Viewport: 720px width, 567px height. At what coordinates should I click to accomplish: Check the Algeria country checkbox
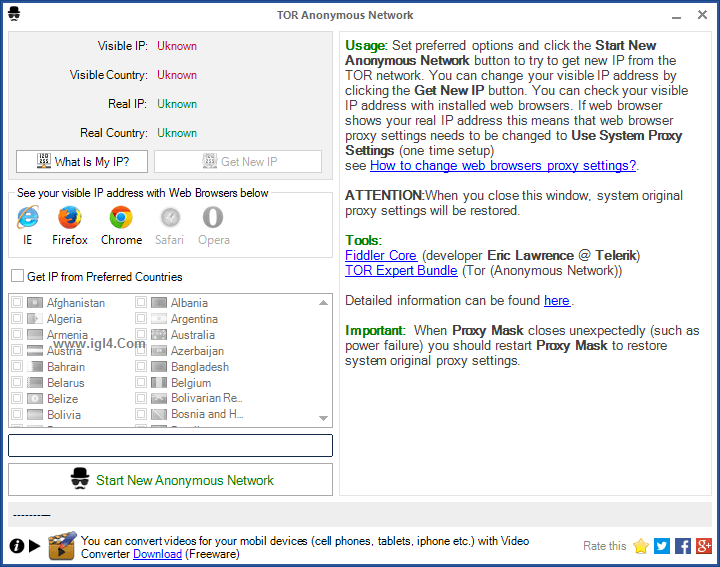[x=17, y=318]
